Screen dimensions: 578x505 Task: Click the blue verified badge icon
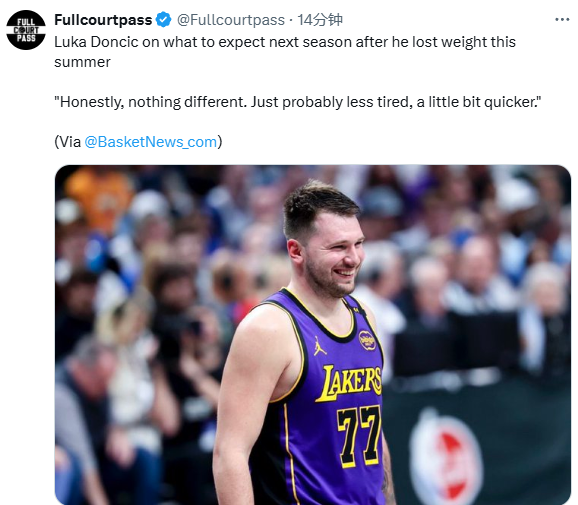pyautogui.click(x=164, y=20)
